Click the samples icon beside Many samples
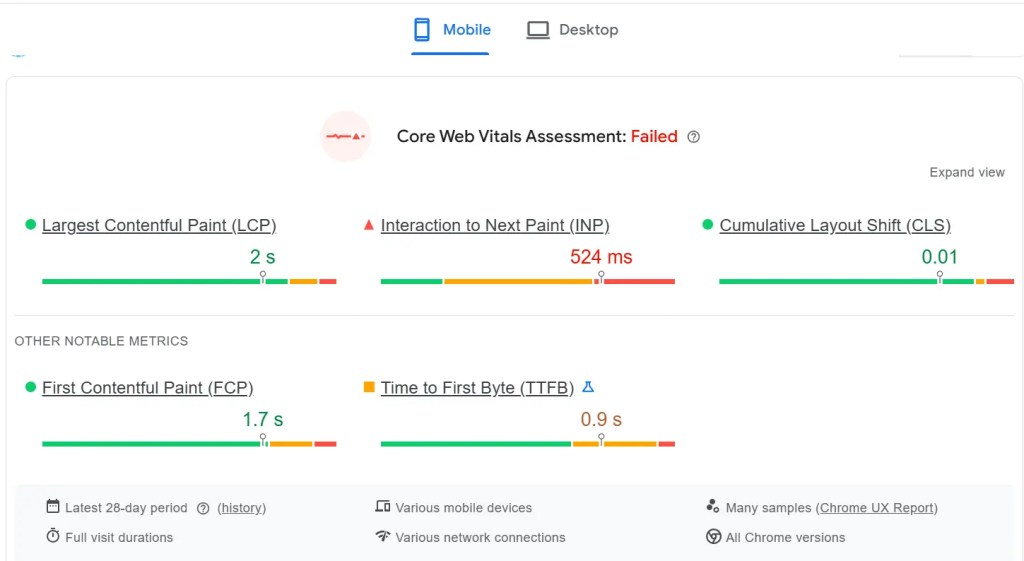Viewport: 1024px width, 561px height. pyautogui.click(x=713, y=507)
